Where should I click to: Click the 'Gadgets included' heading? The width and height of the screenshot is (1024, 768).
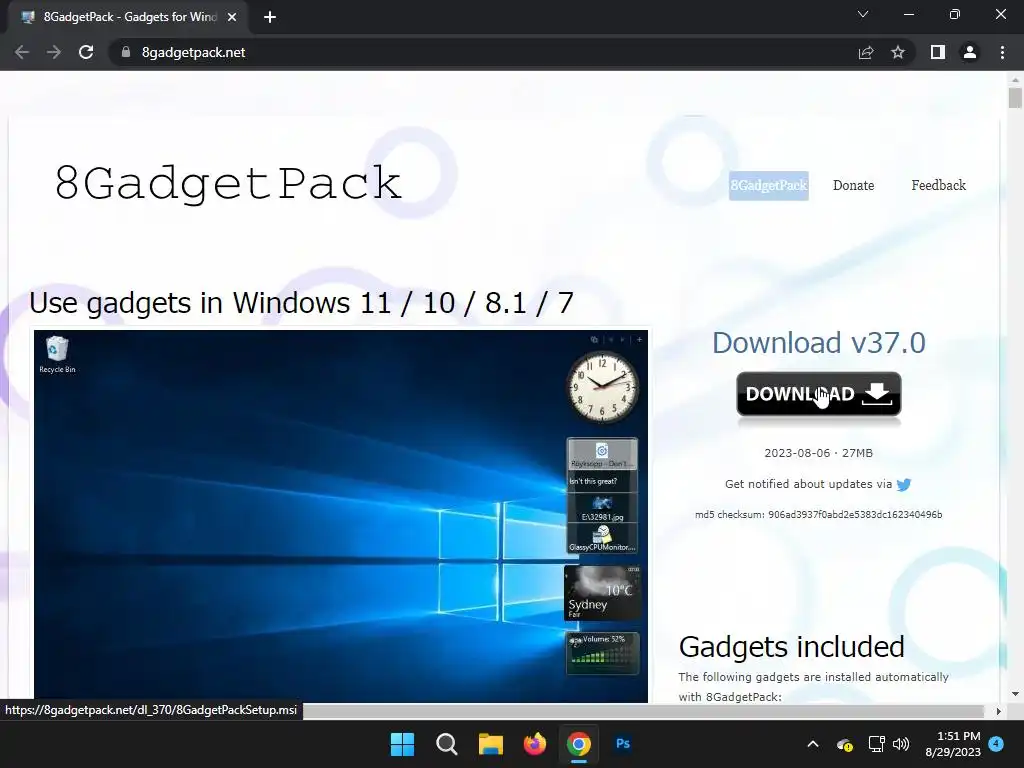(x=792, y=647)
